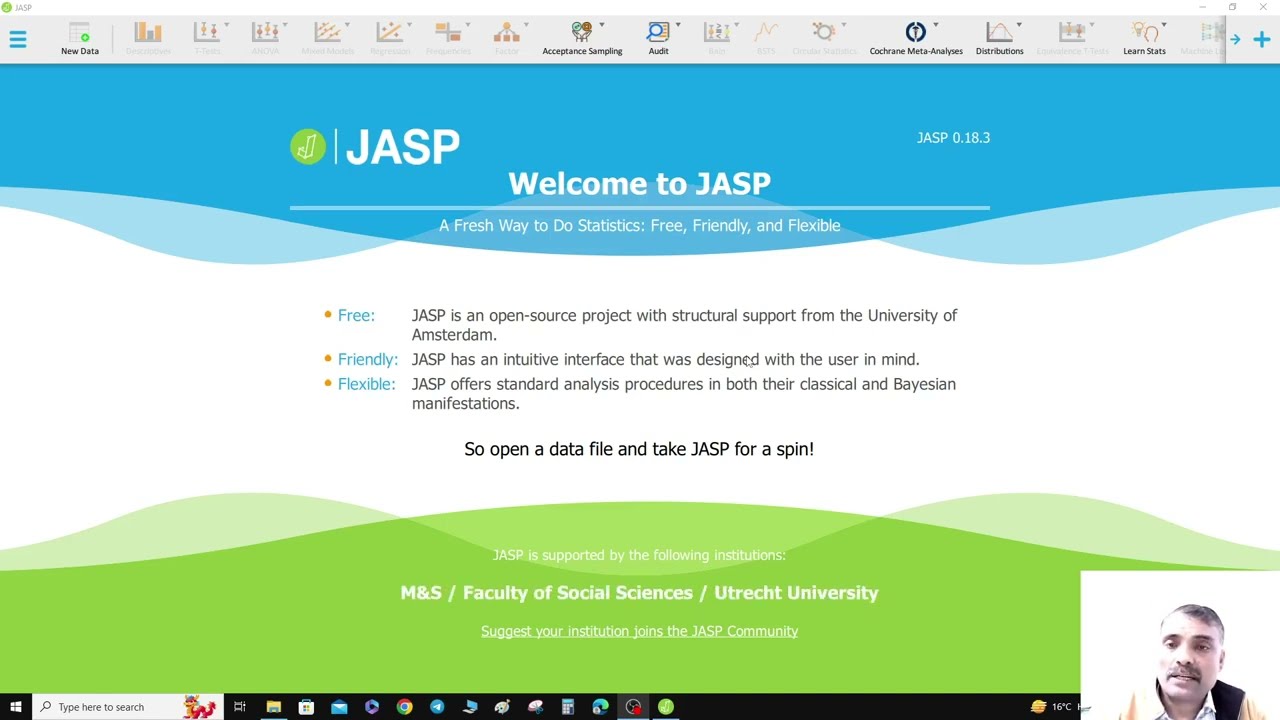Click the Windows Start button
This screenshot has height=720, width=1280.
tap(16, 707)
